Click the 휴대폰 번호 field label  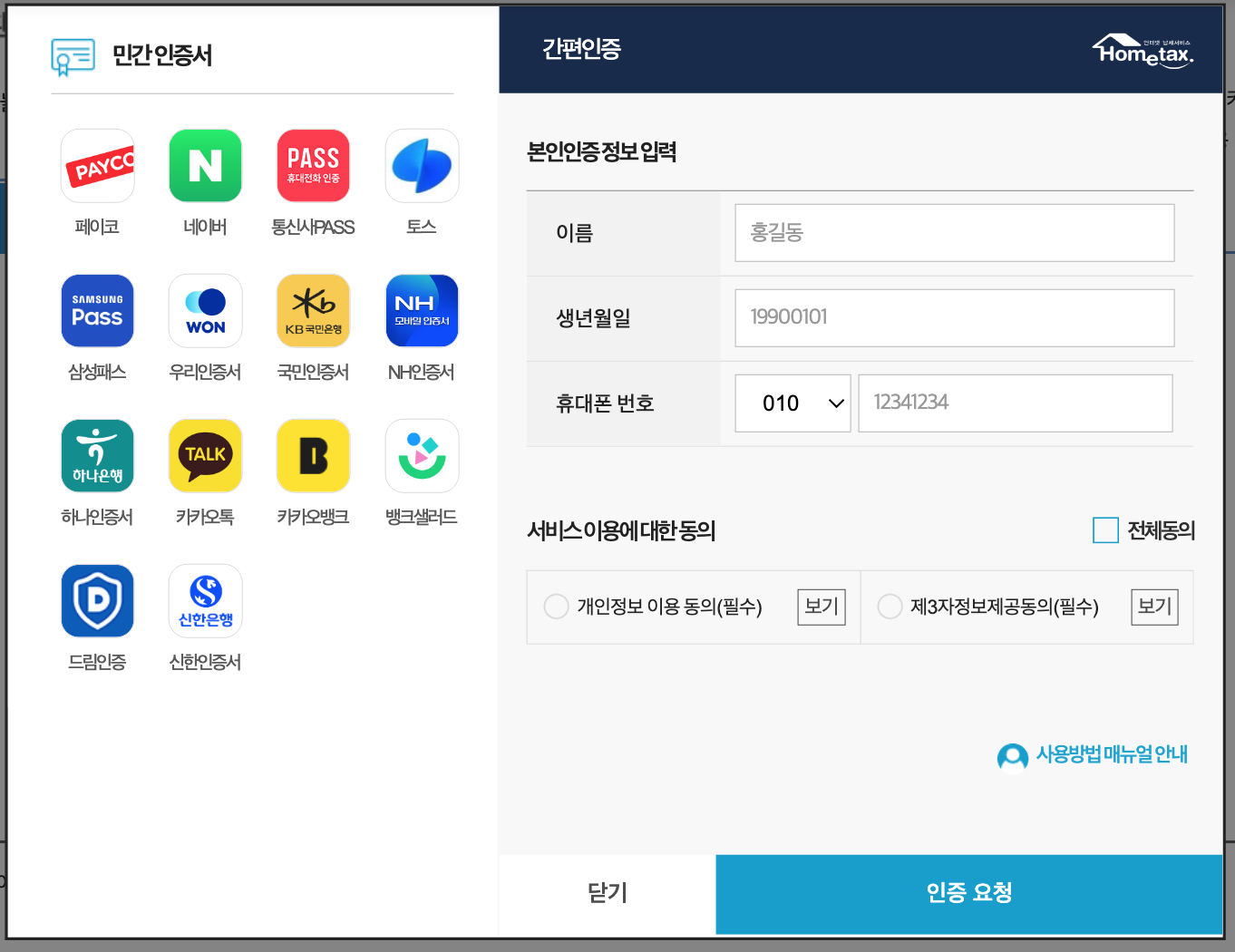[605, 403]
